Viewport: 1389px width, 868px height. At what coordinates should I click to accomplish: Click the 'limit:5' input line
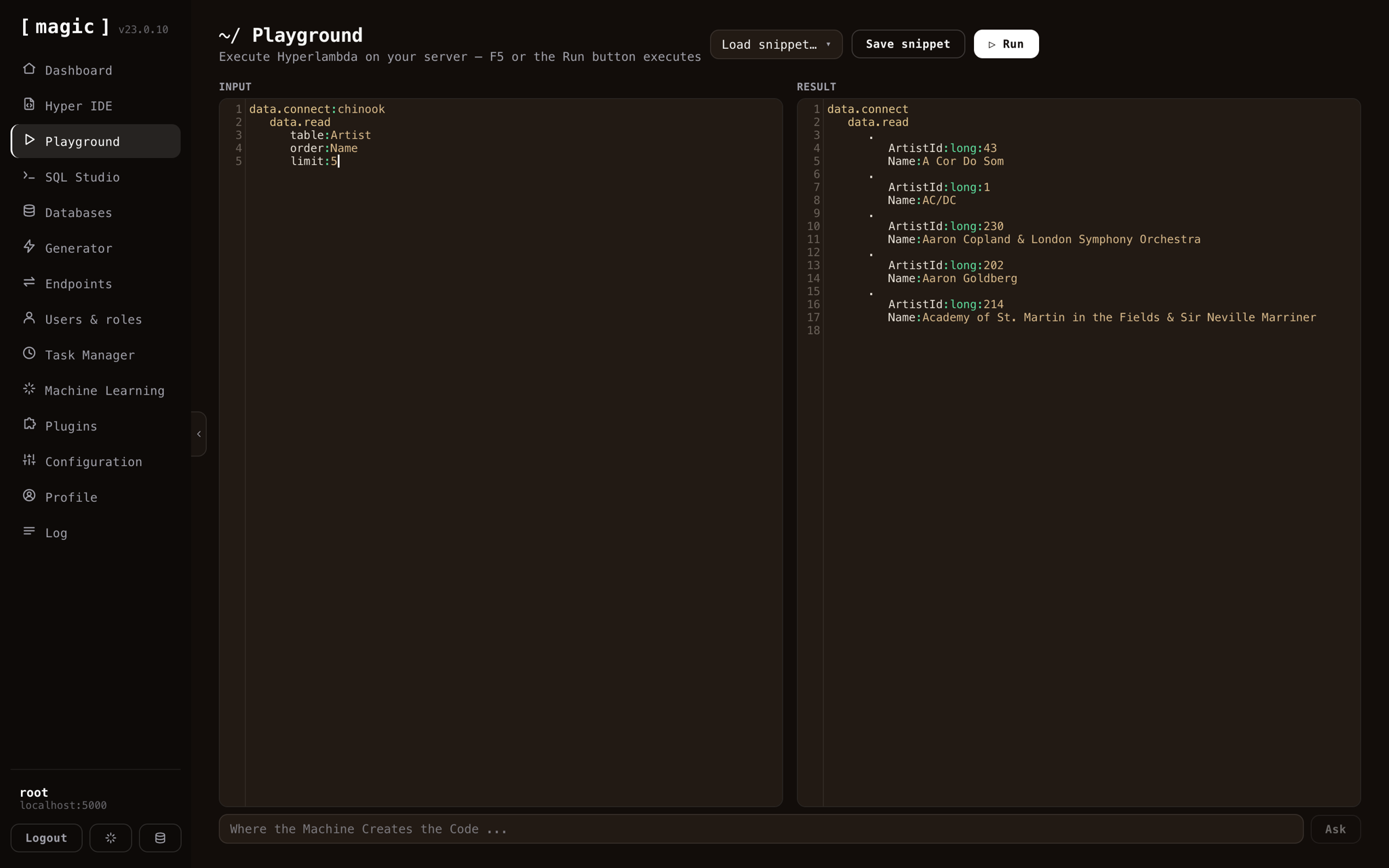pyautogui.click(x=313, y=161)
